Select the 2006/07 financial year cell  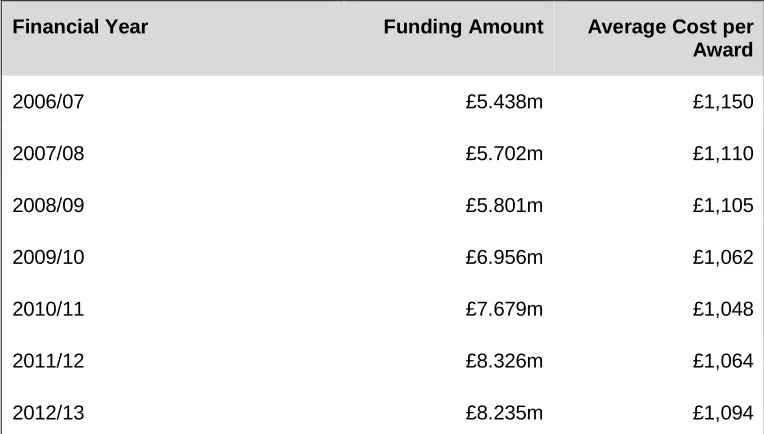48,102
